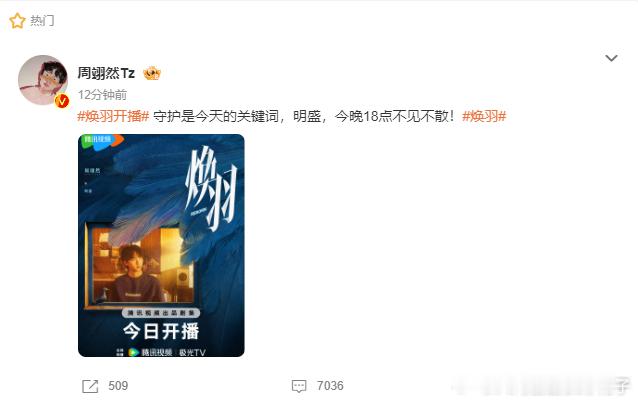Click the 12分钟前 timestamp
The image size is (638, 402).
click(102, 95)
